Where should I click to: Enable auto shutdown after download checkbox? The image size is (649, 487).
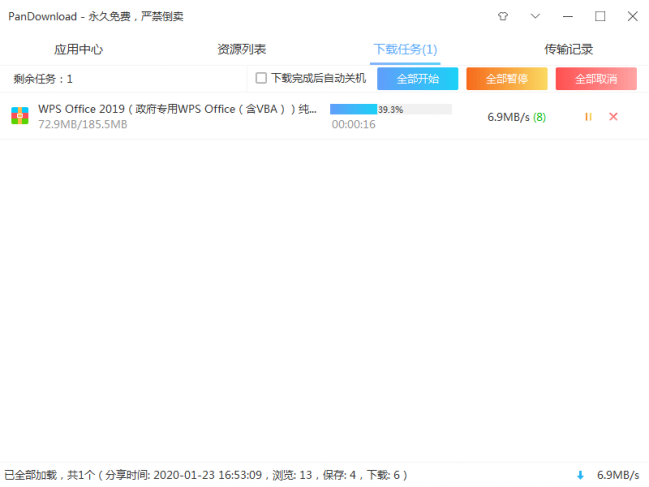pyautogui.click(x=261, y=78)
